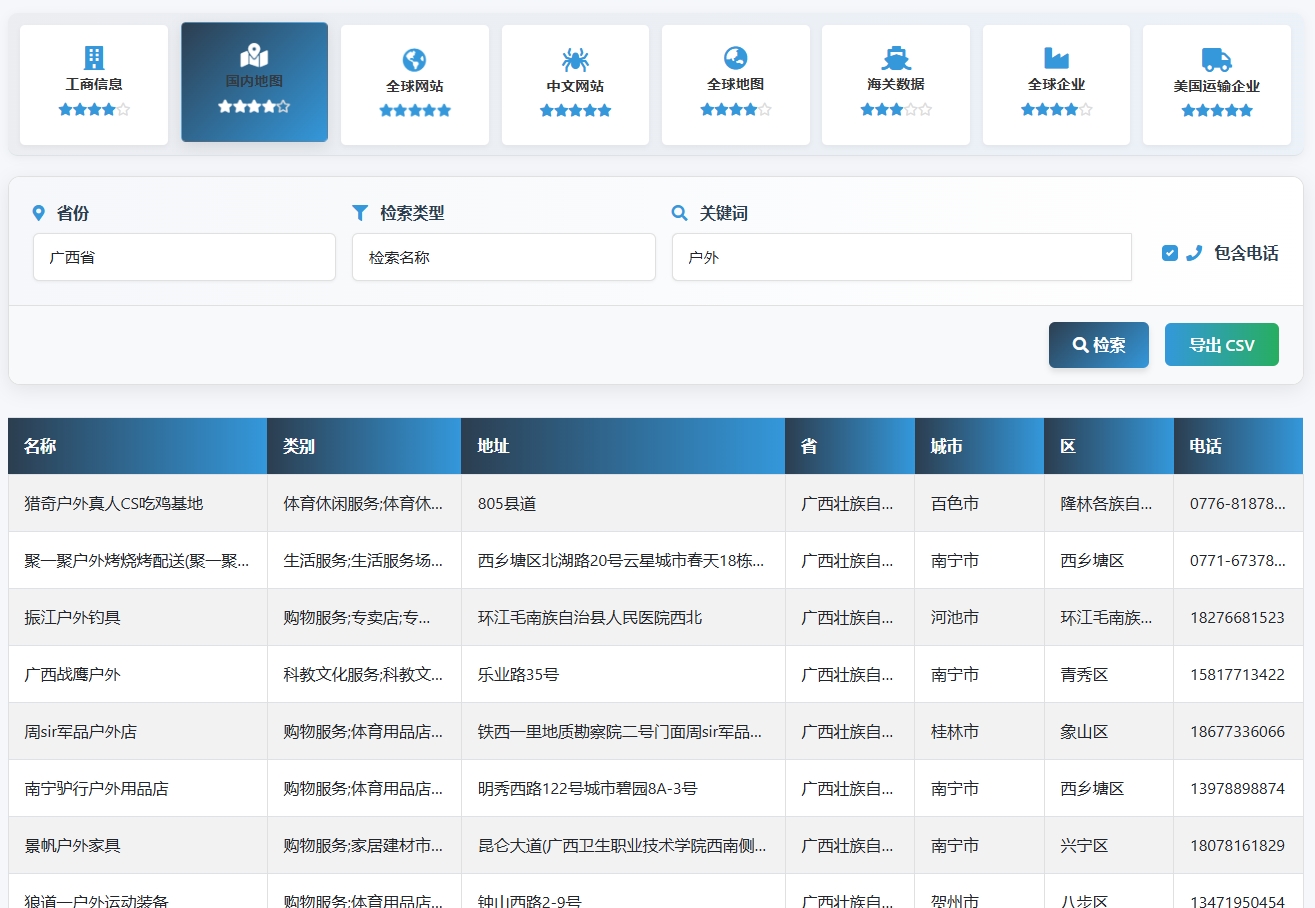Click the star rating under 工商信息
The image size is (1315, 908).
point(94,109)
